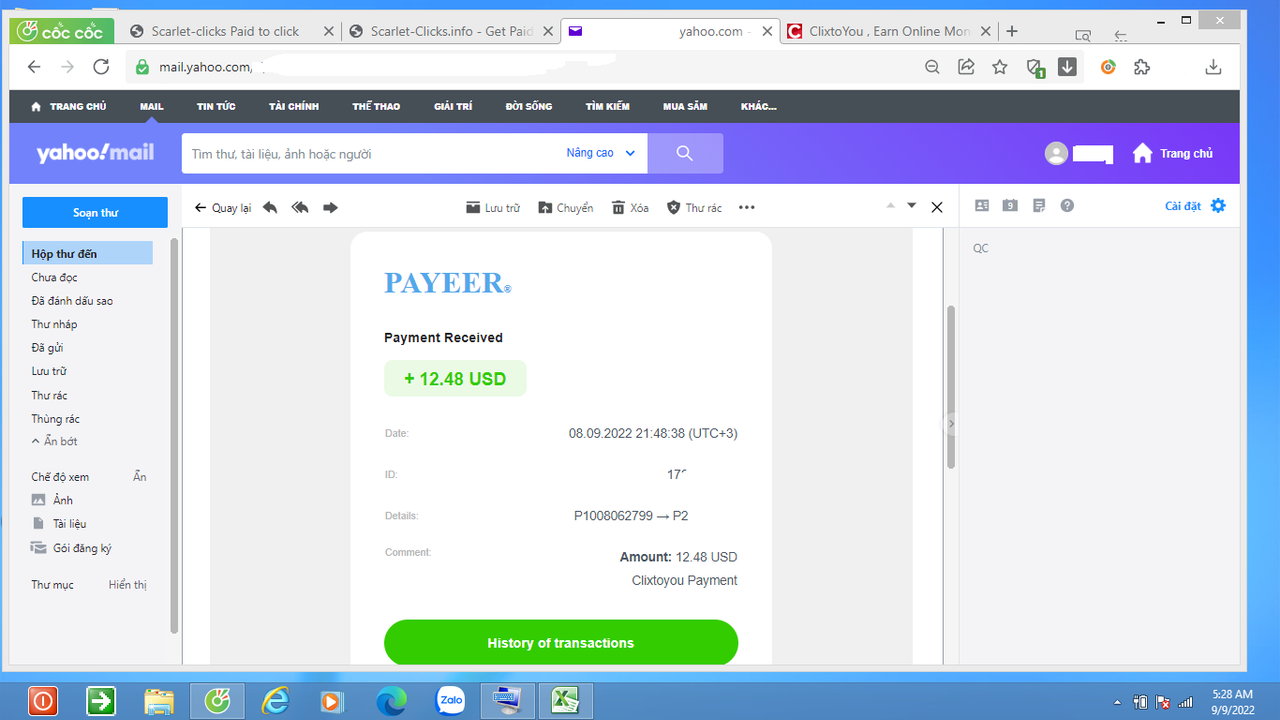Open the extensions puzzle piece icon
The image size is (1280, 720).
point(1142,67)
